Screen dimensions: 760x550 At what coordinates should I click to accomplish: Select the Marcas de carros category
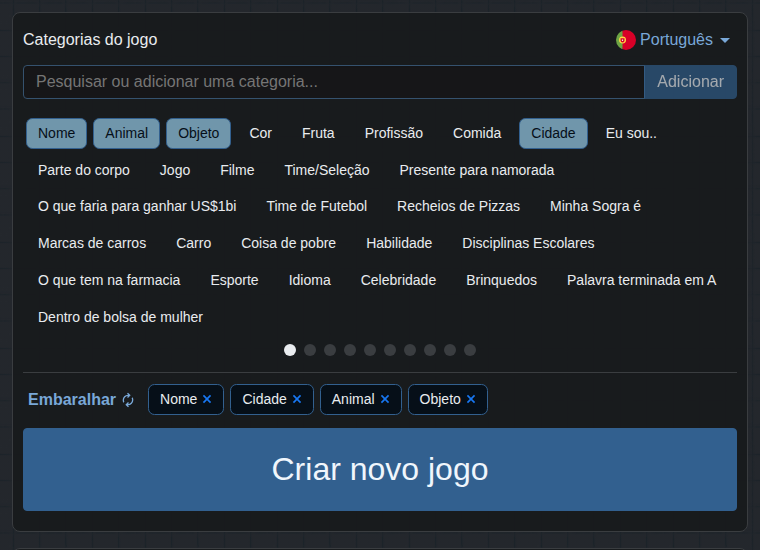[x=92, y=243]
